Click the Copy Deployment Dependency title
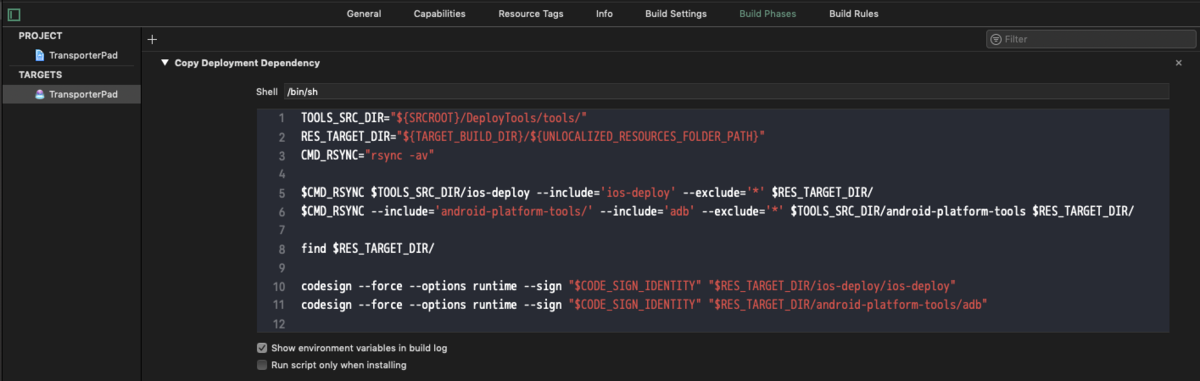 (247, 63)
